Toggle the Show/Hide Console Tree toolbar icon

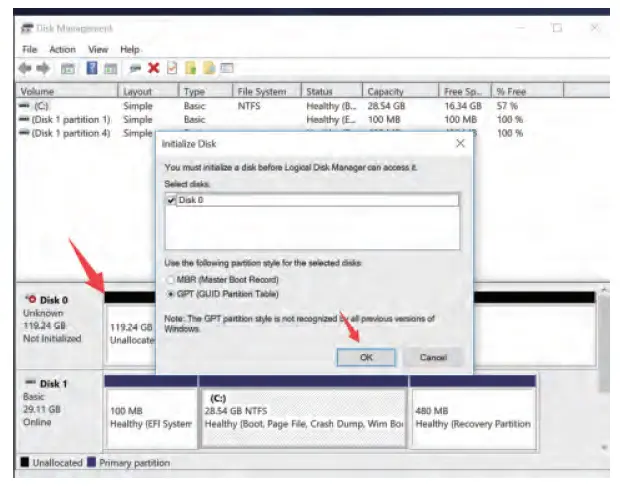pos(68,69)
